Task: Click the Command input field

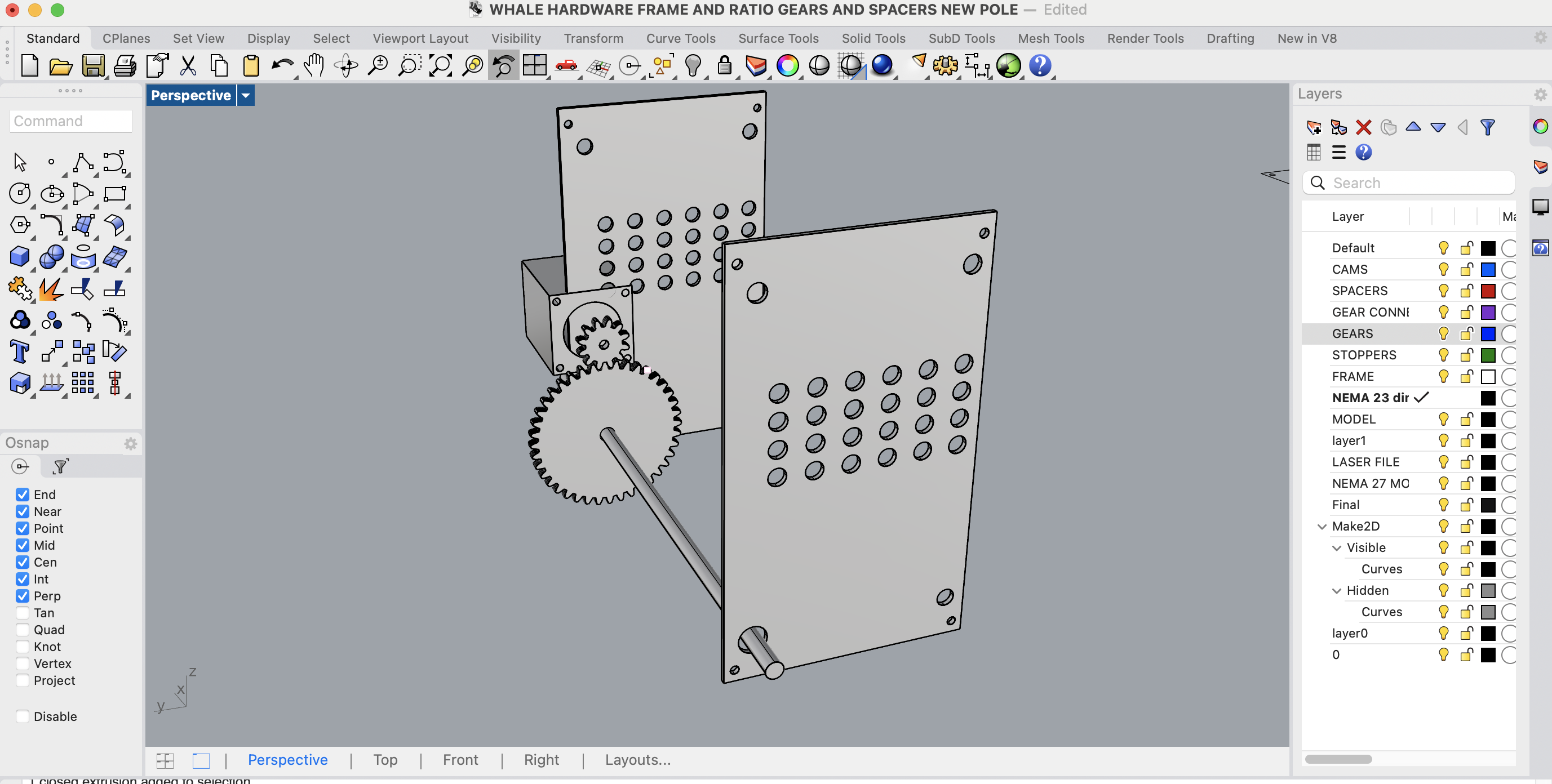Action: coord(70,121)
